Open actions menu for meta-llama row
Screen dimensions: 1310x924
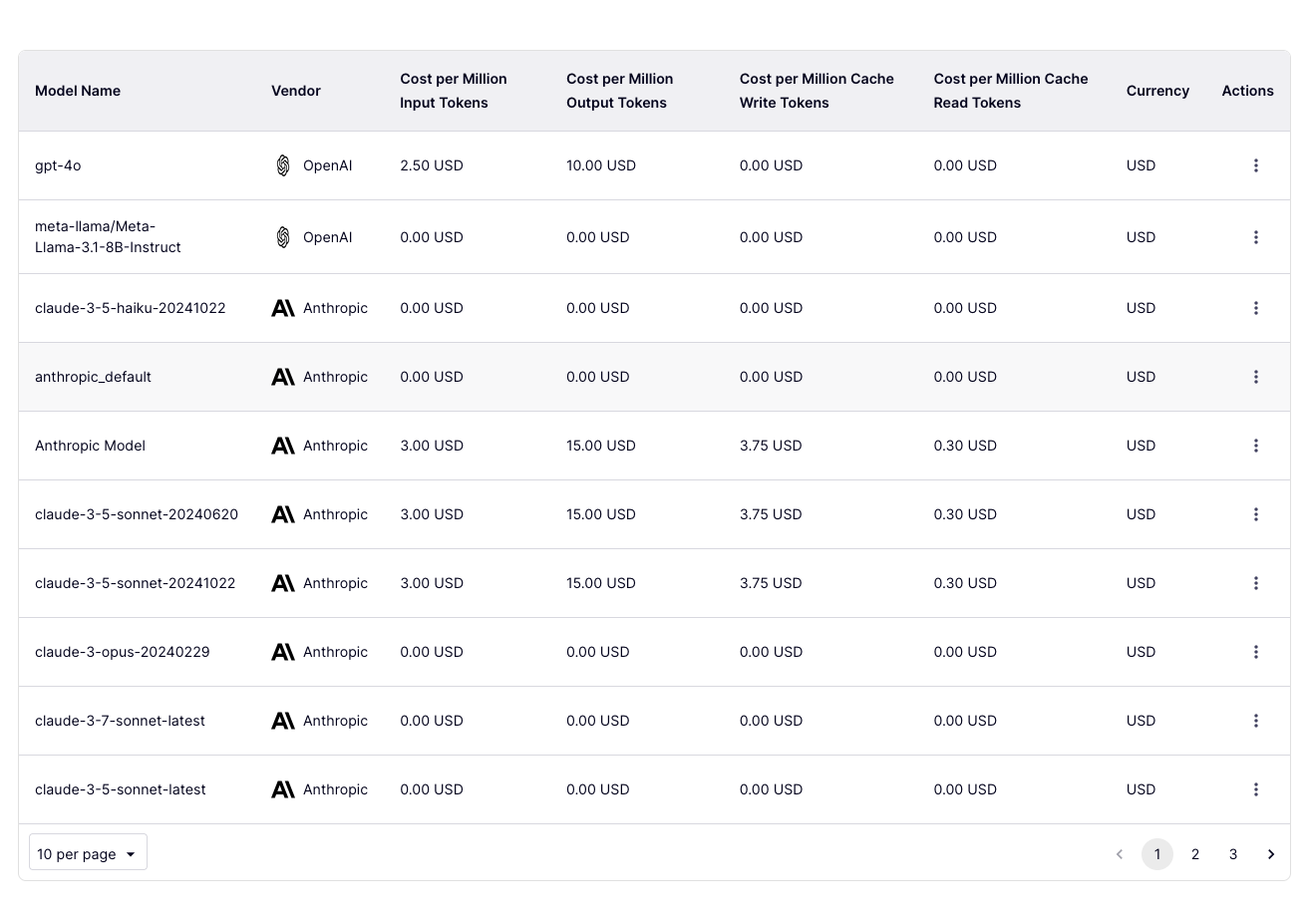pyautogui.click(x=1255, y=237)
